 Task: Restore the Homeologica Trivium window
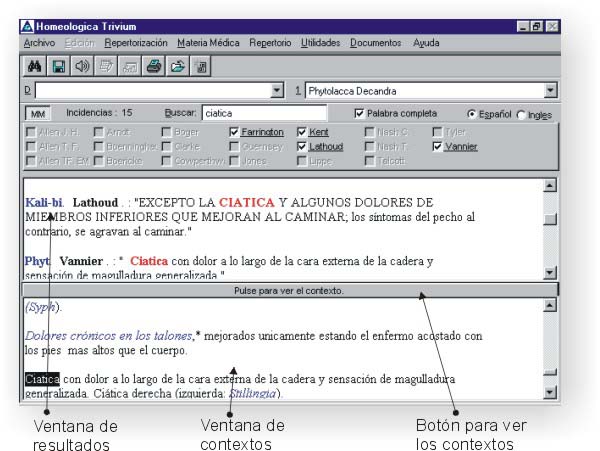point(536,26)
